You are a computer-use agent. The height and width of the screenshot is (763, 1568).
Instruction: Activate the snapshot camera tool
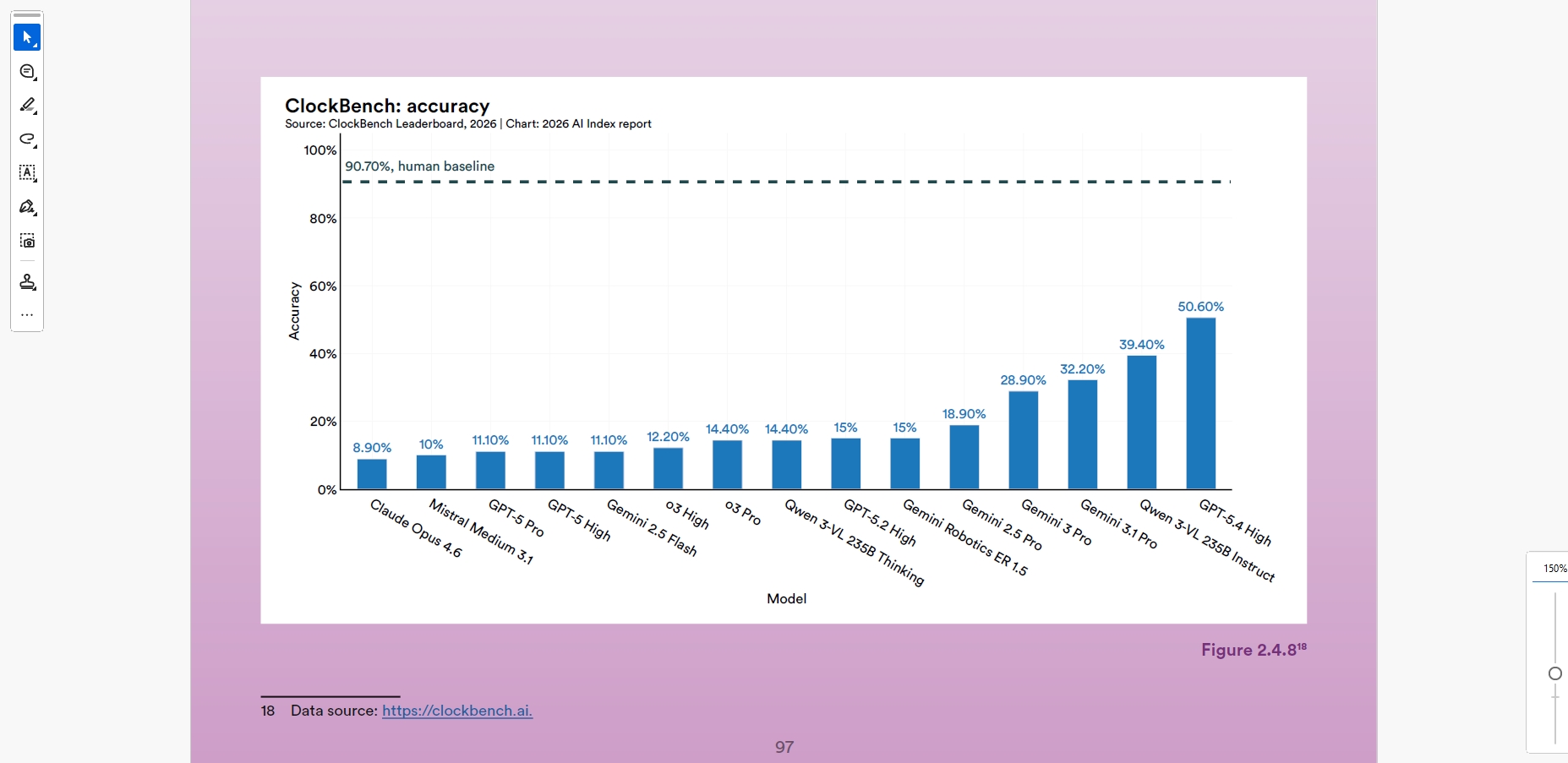pos(27,241)
